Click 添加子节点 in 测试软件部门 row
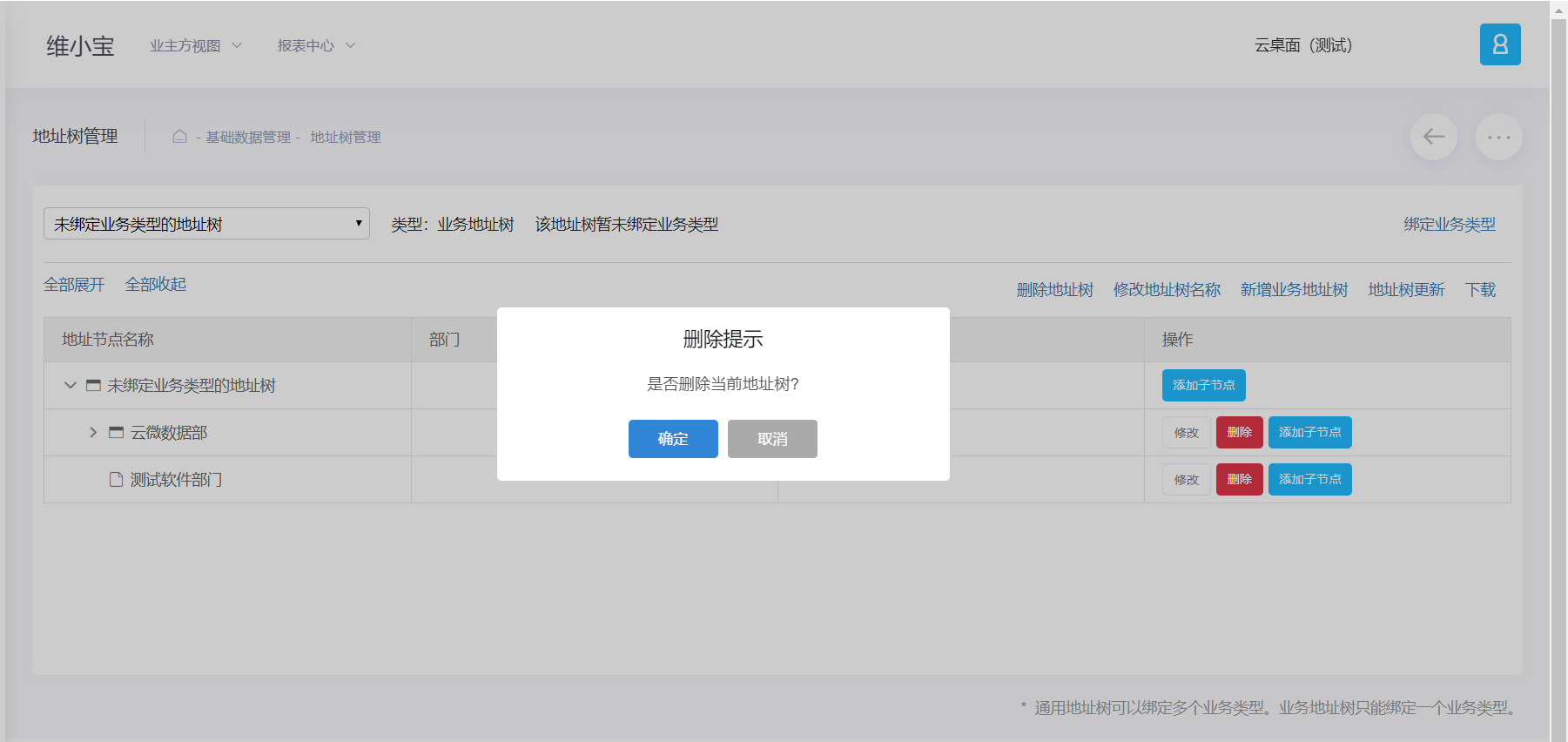Screen dimensions: 1568x742 click(x=1310, y=480)
